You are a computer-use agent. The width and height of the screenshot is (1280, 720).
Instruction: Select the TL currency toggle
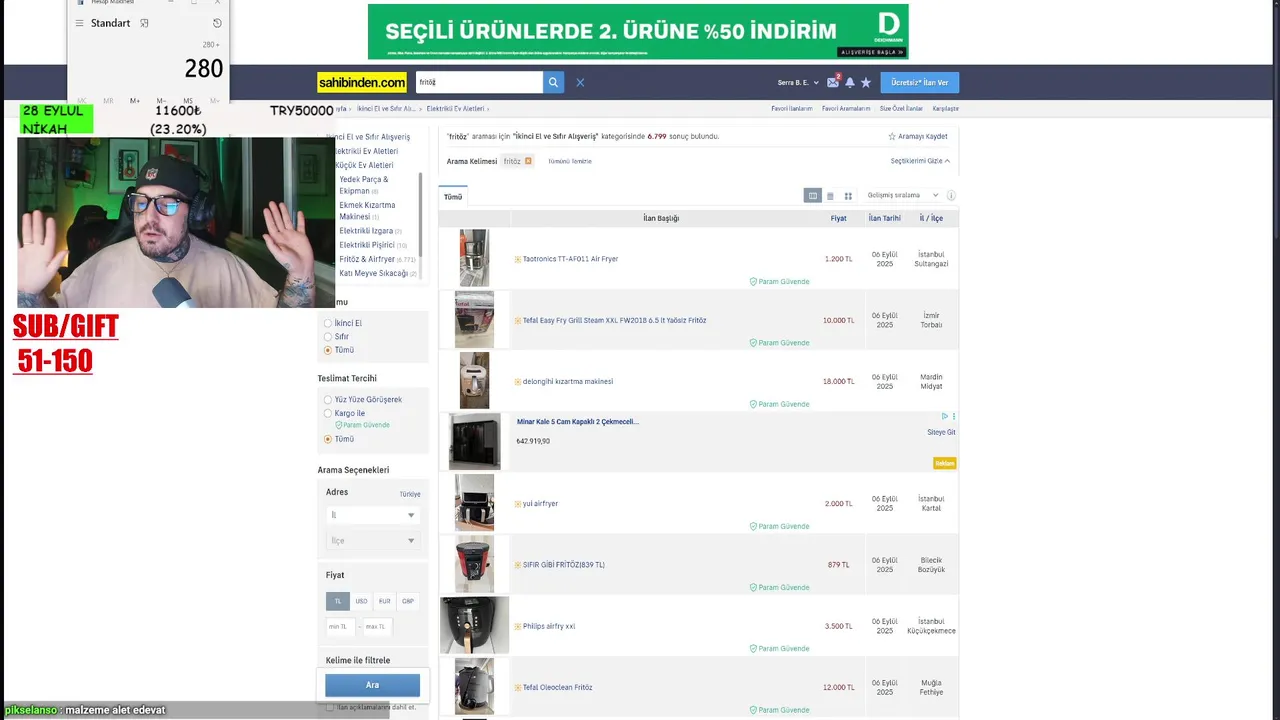click(337, 601)
